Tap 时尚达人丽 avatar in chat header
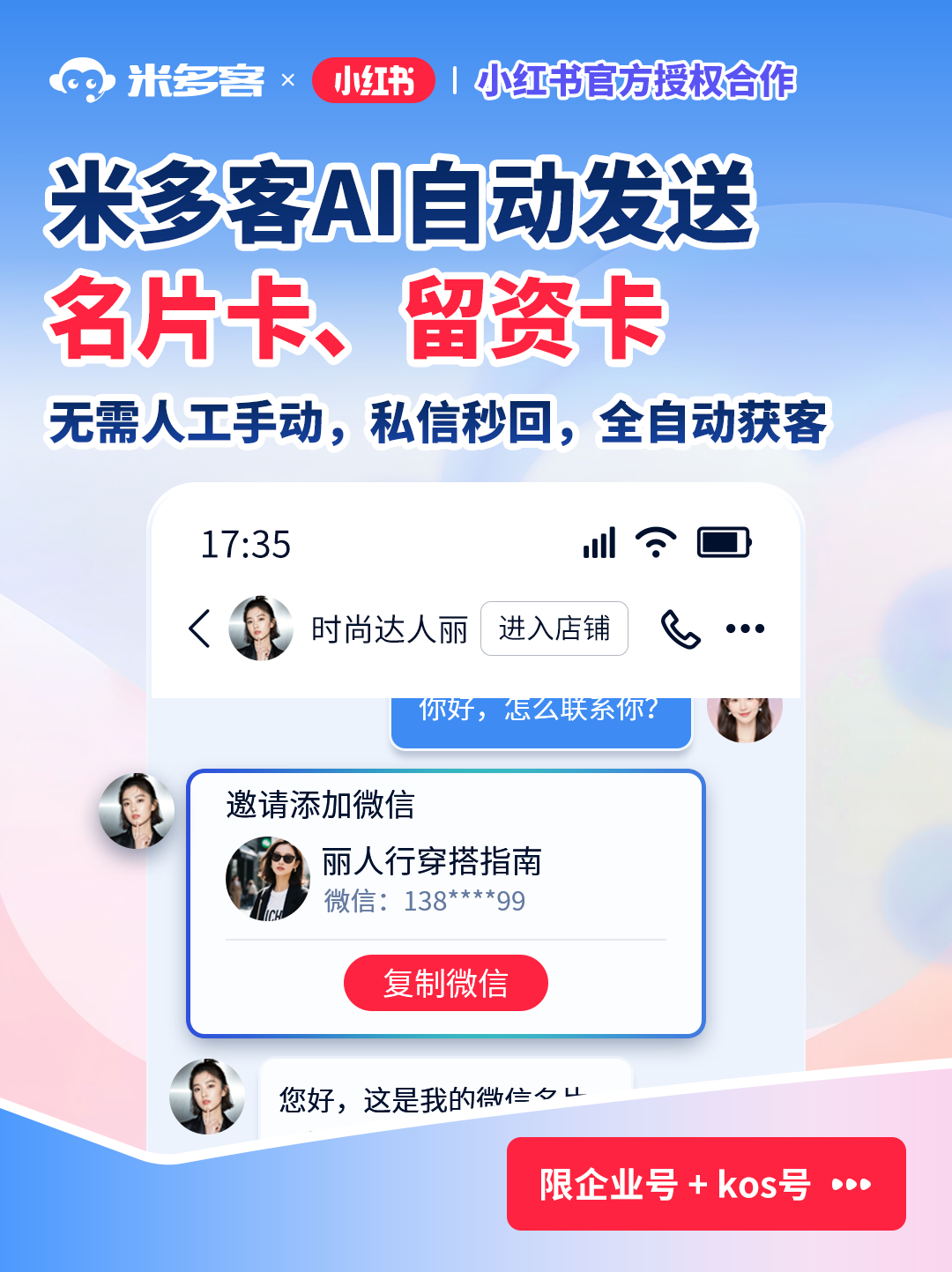The height and width of the screenshot is (1272, 952). (x=261, y=629)
